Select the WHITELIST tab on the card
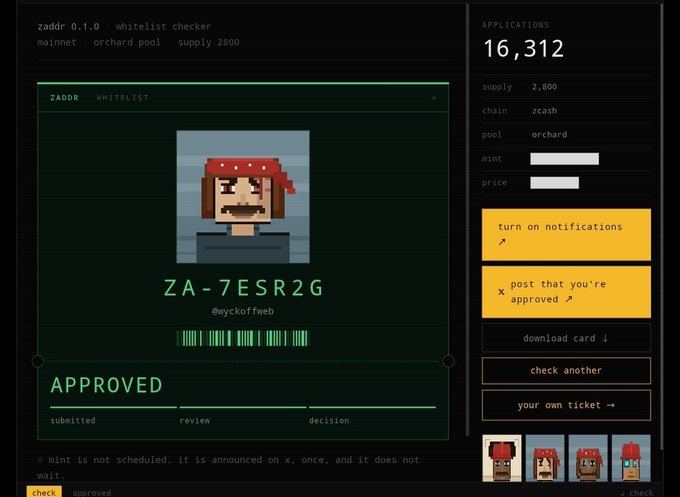This screenshot has width=680, height=497. tap(123, 98)
